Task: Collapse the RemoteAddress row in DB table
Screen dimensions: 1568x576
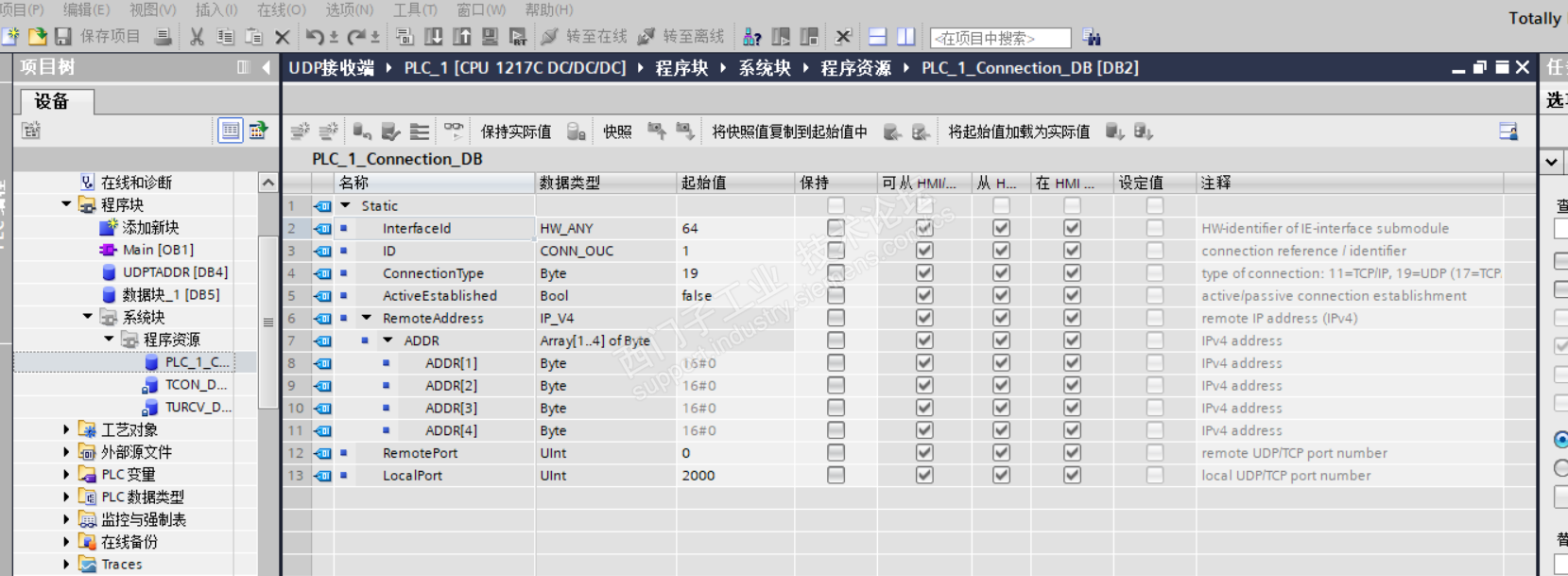Action: [367, 318]
